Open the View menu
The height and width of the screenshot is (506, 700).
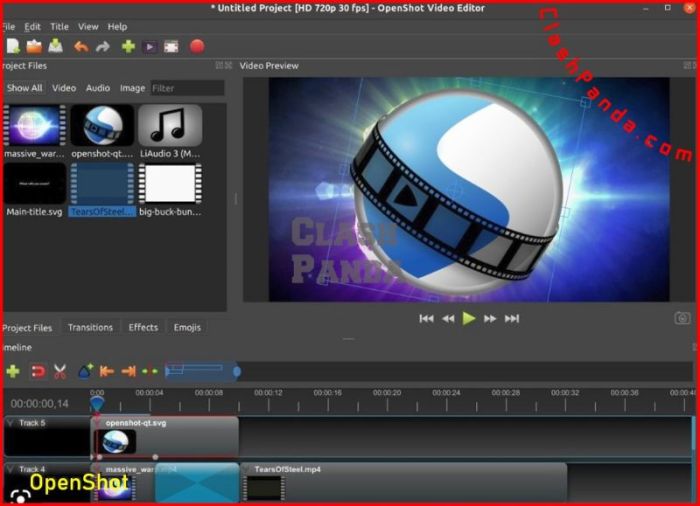[88, 27]
